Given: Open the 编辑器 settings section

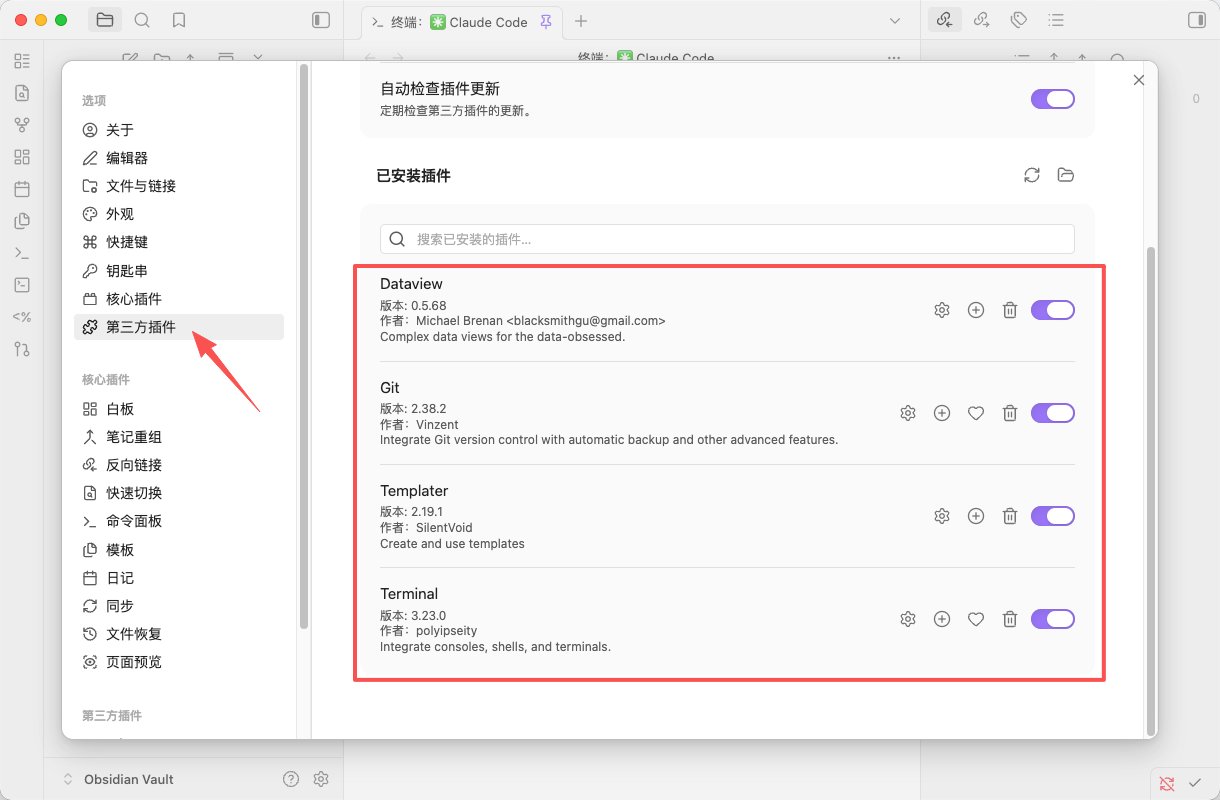Looking at the screenshot, I should [179, 158].
